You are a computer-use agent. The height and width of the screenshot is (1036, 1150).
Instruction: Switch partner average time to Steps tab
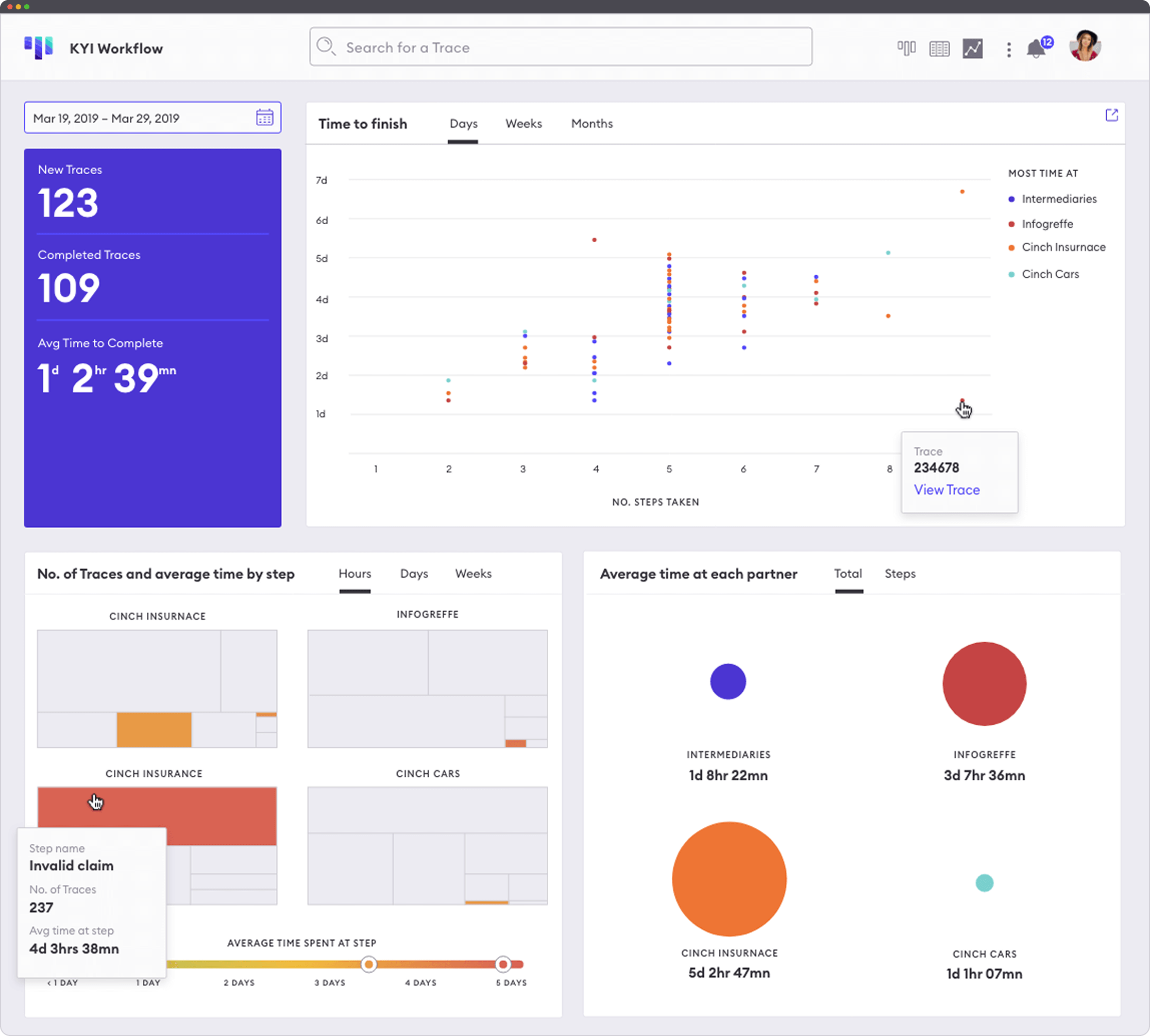click(x=900, y=574)
